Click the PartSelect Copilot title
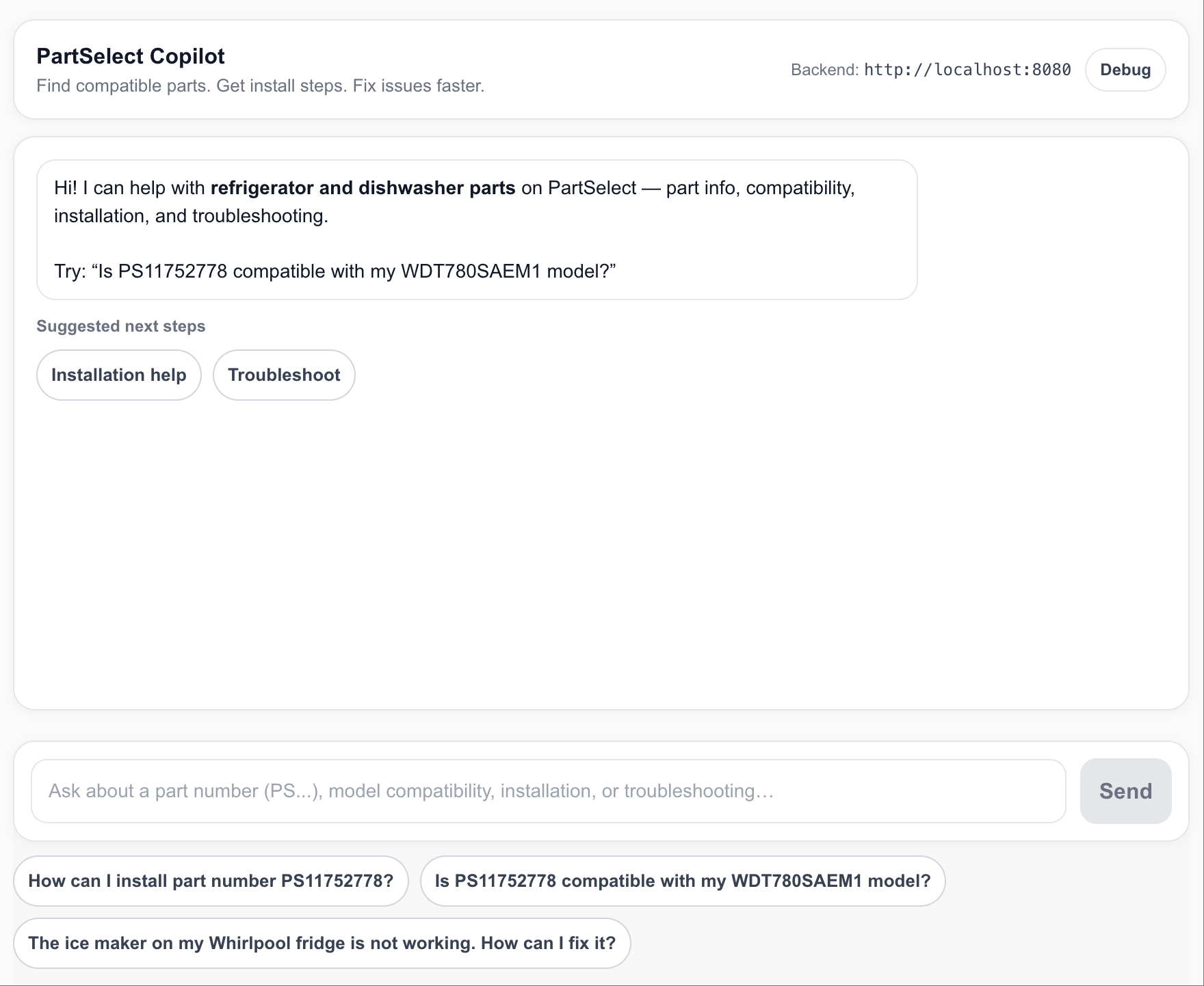This screenshot has width=1204, height=986. (x=130, y=56)
